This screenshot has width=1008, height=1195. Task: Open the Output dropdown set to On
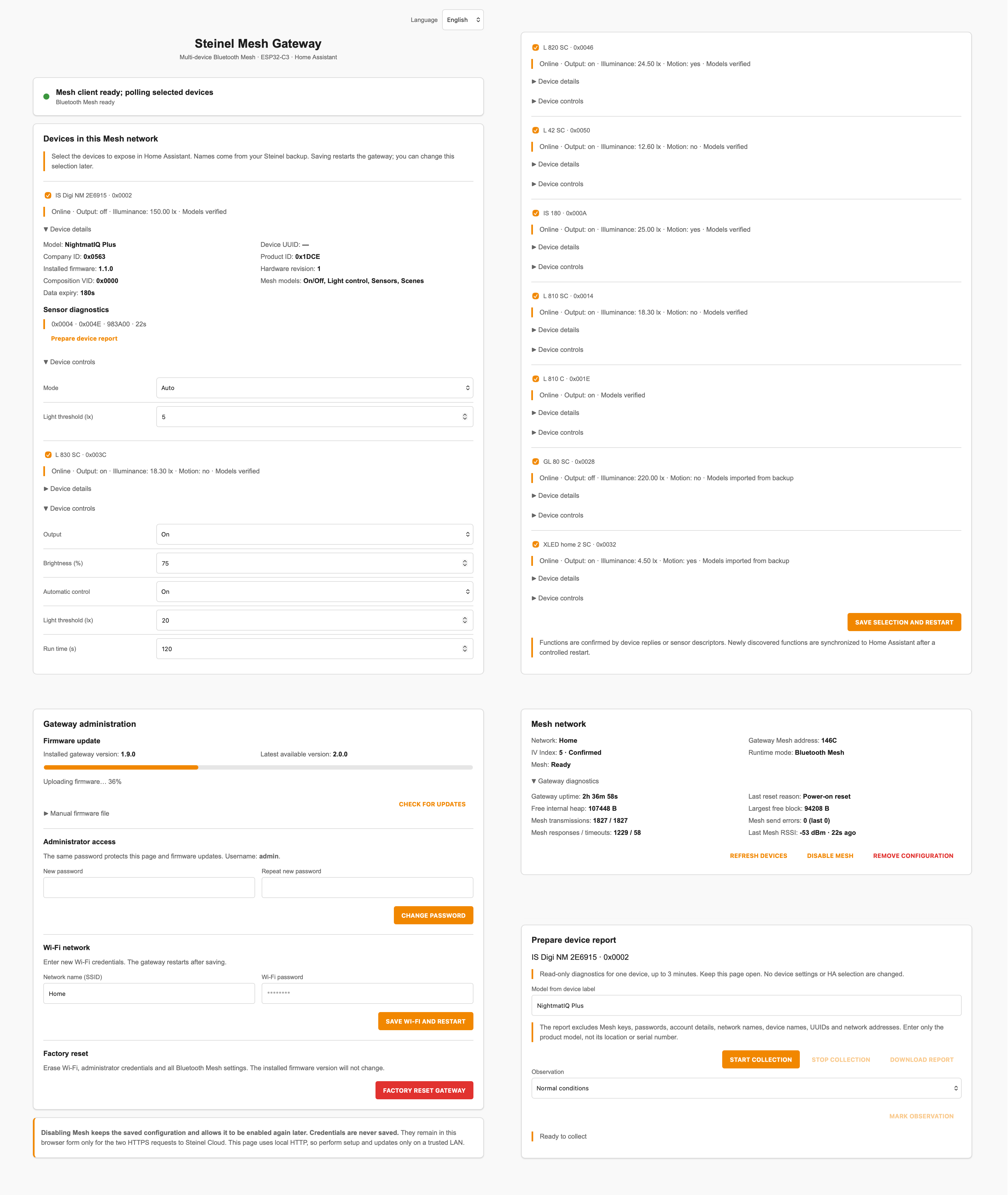coord(314,534)
